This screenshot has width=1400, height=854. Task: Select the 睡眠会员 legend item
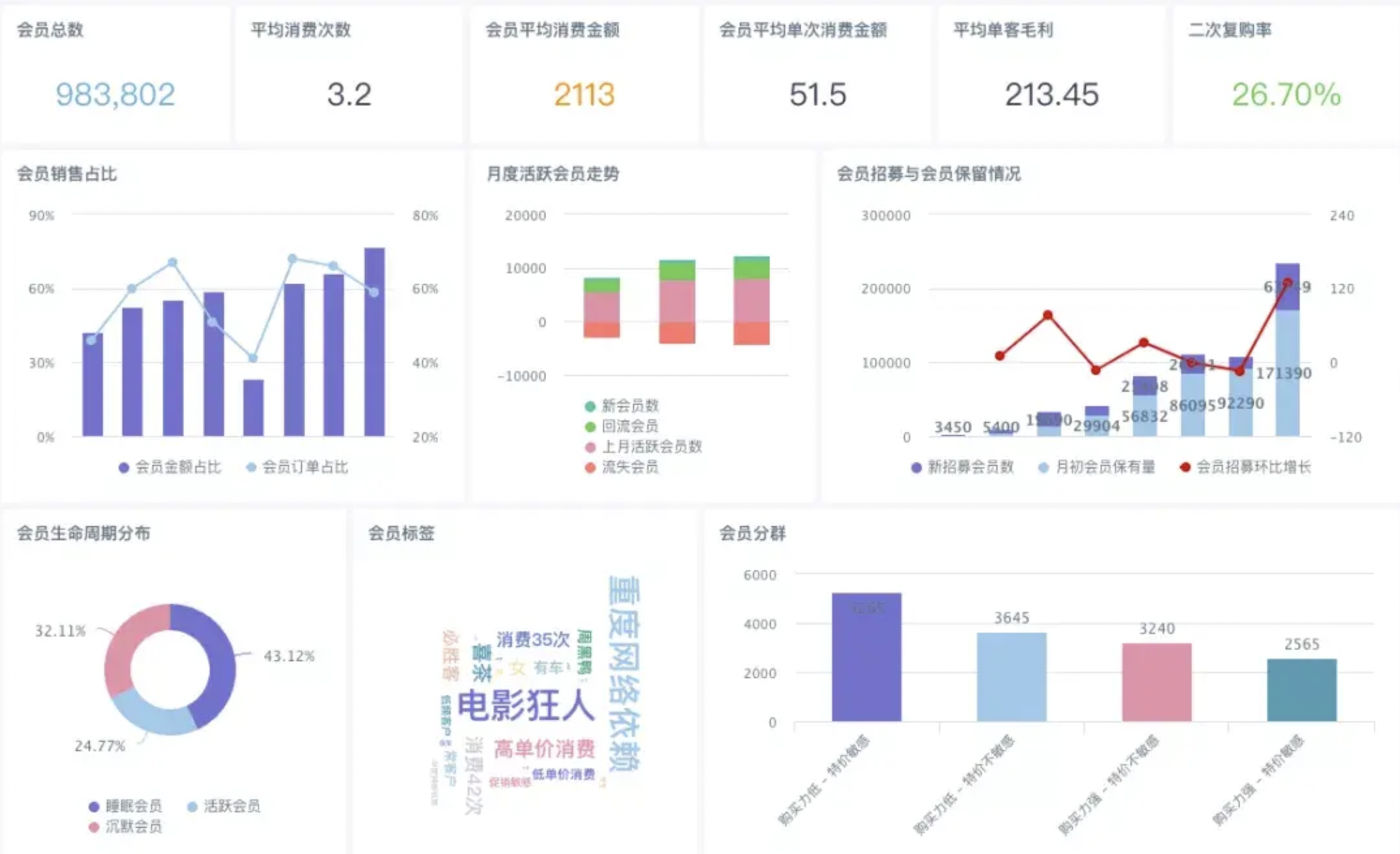point(125,806)
